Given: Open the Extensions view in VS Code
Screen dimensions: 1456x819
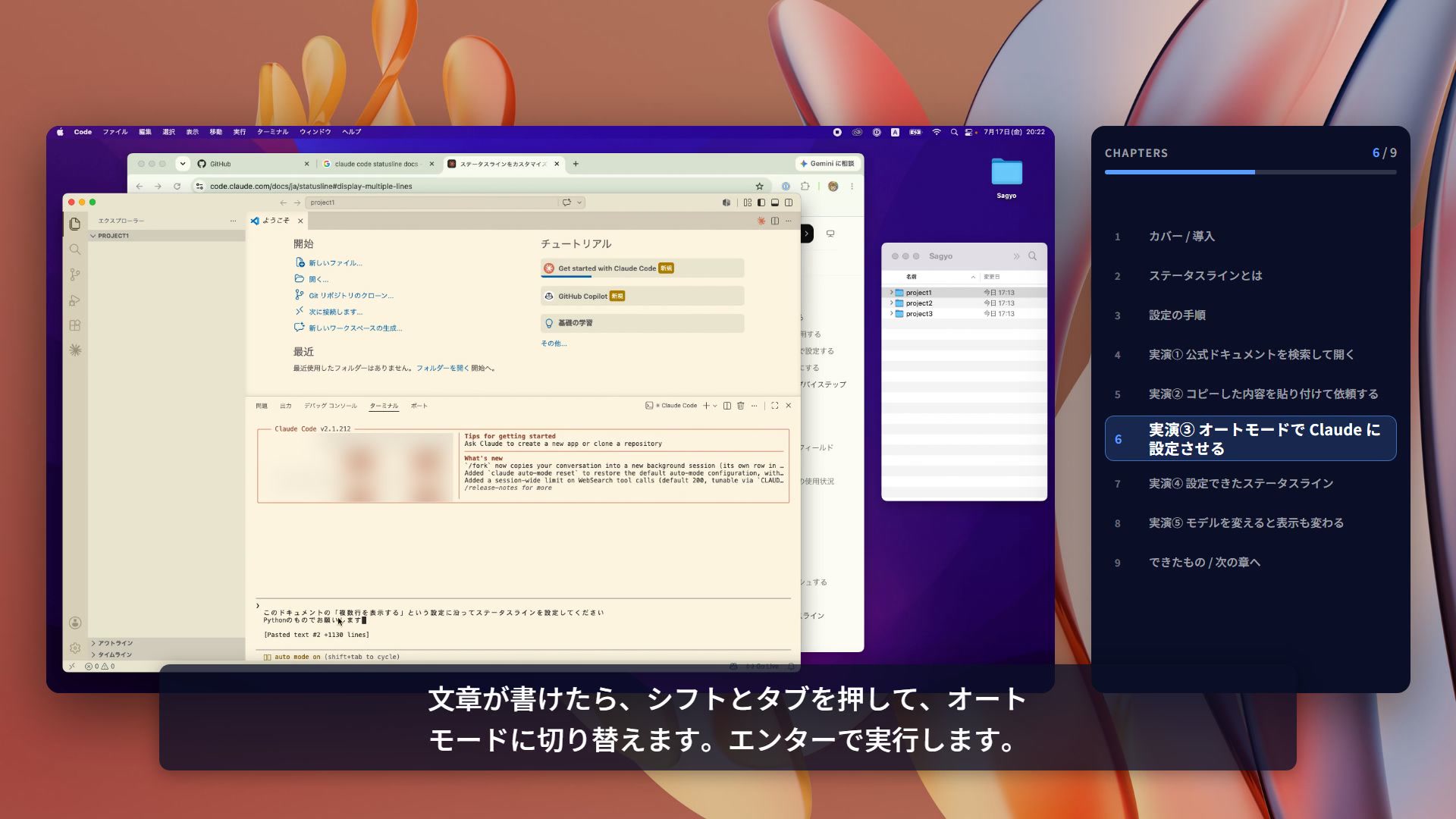Looking at the screenshot, I should [x=75, y=325].
